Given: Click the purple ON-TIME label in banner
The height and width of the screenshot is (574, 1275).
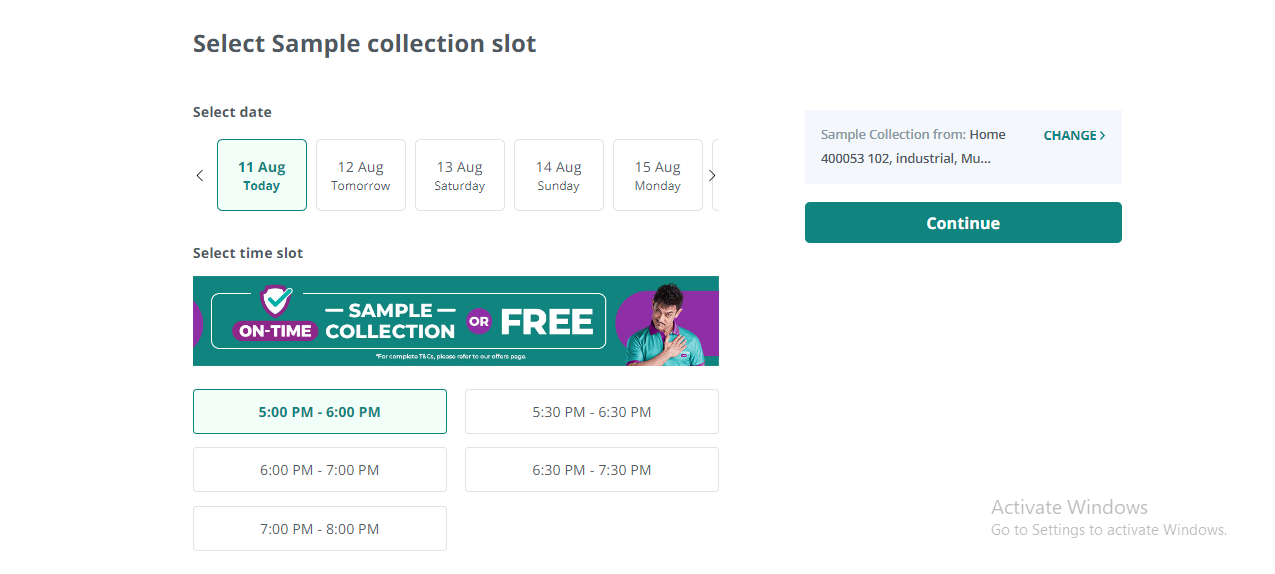Looking at the screenshot, I should (275, 331).
